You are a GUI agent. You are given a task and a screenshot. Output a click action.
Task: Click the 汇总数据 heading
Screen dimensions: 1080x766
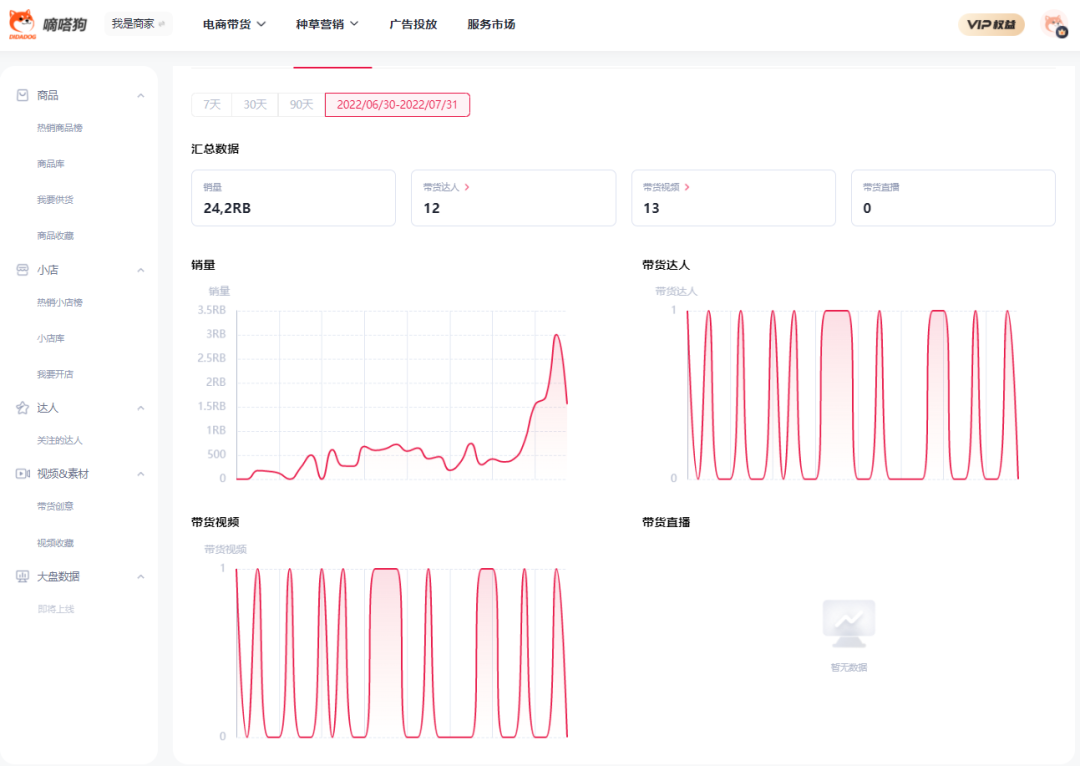[x=215, y=149]
